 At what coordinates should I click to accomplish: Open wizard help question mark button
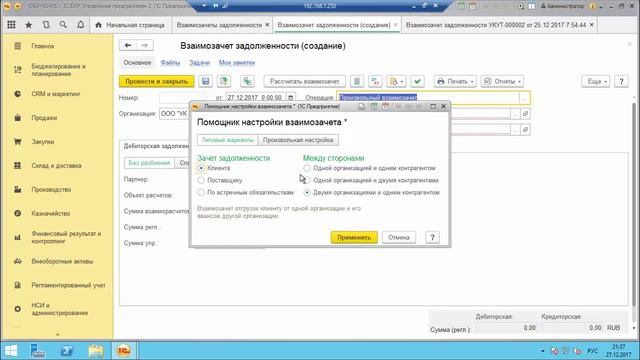coord(432,237)
